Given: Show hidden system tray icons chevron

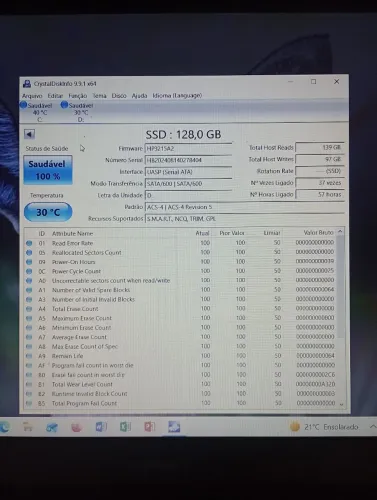Looking at the screenshot, I should click(373, 426).
